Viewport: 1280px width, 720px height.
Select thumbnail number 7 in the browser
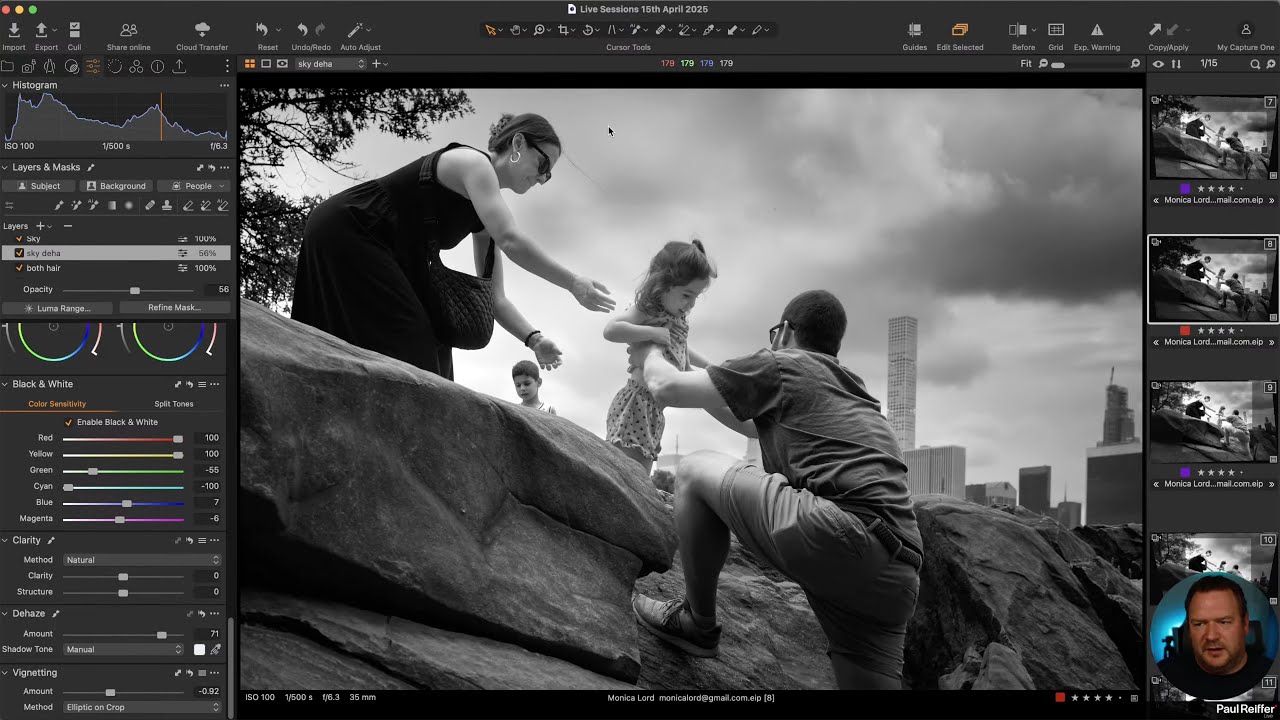[1213, 137]
